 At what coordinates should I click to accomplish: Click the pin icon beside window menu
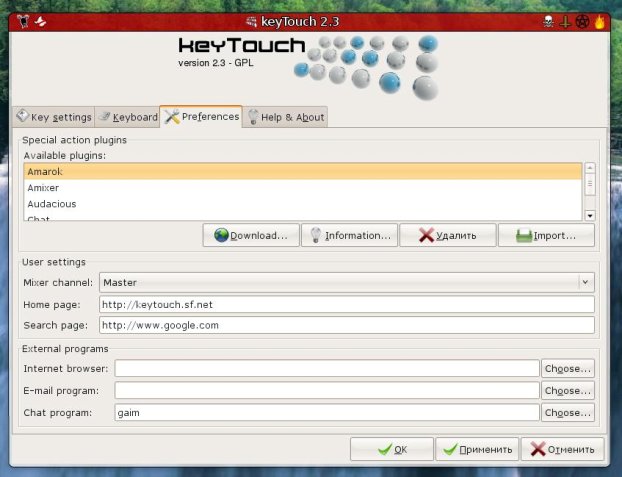click(40, 21)
